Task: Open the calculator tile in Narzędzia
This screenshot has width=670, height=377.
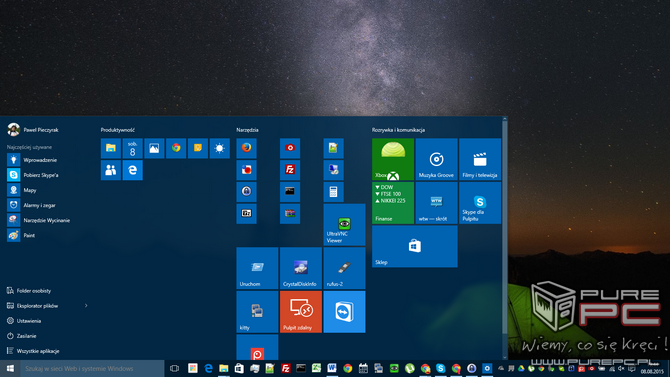Action: point(334,192)
